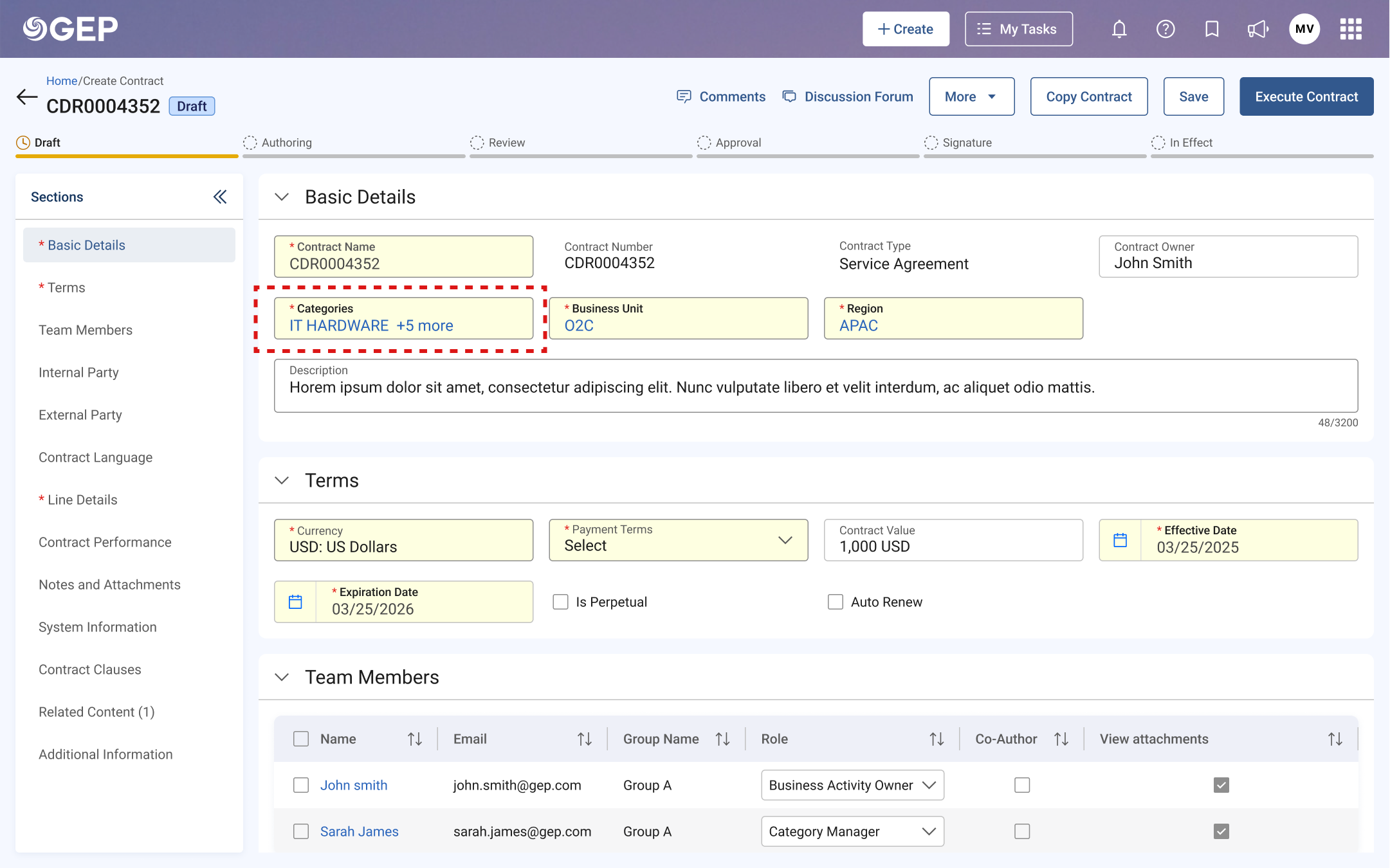Viewport: 1390px width, 868px height.
Task: Click the back arrow beside CDR0004352
Action: click(27, 97)
